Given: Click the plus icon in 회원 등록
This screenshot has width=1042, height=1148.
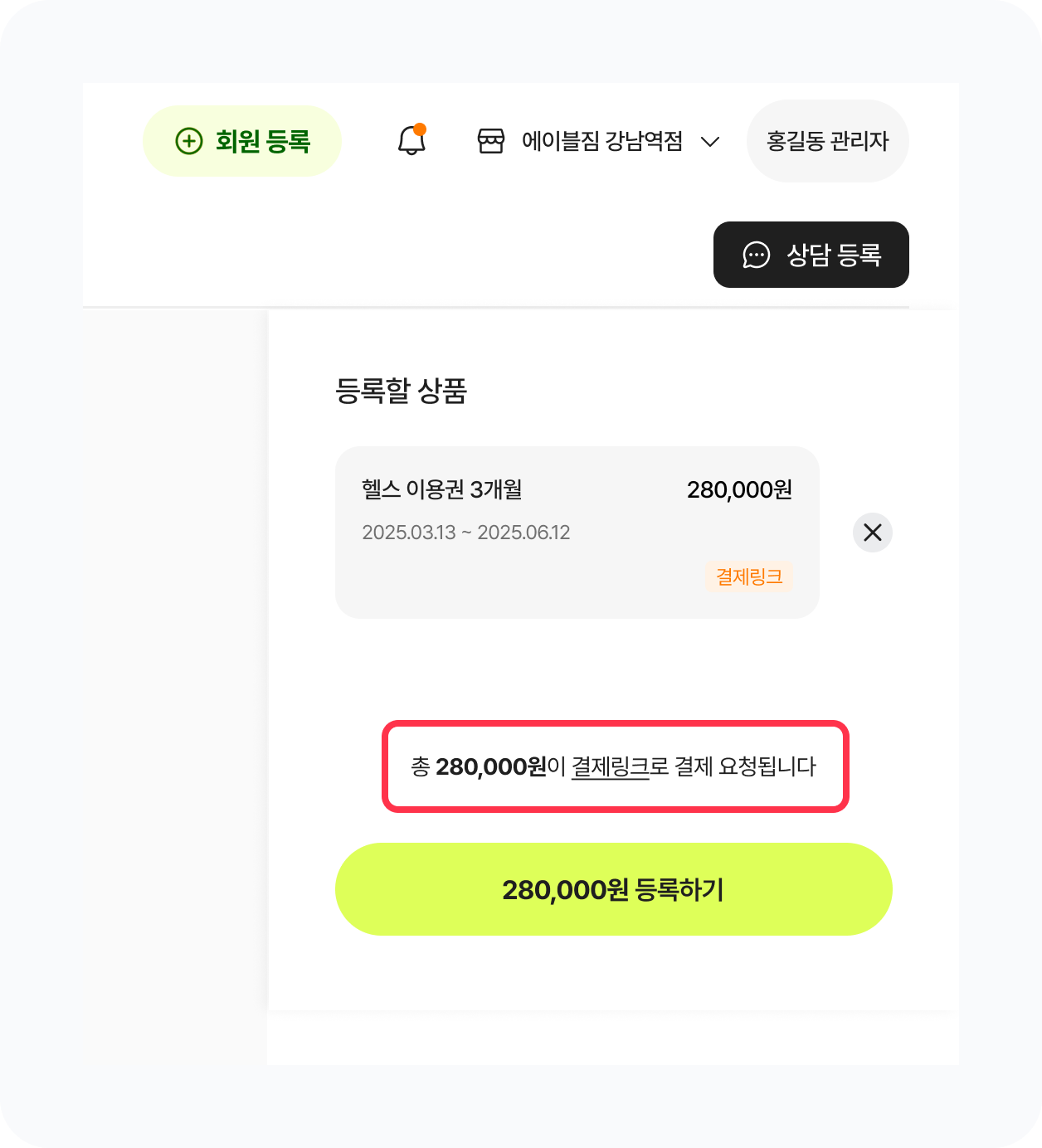Looking at the screenshot, I should click(x=189, y=141).
